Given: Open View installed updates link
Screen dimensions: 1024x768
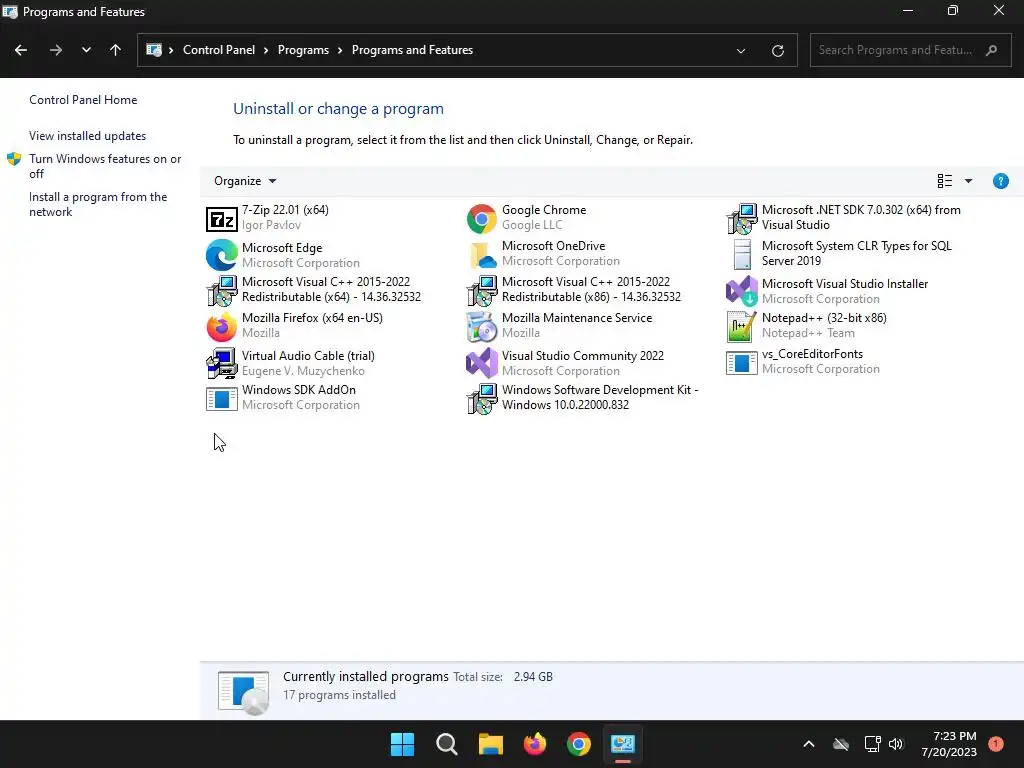Looking at the screenshot, I should tap(88, 136).
